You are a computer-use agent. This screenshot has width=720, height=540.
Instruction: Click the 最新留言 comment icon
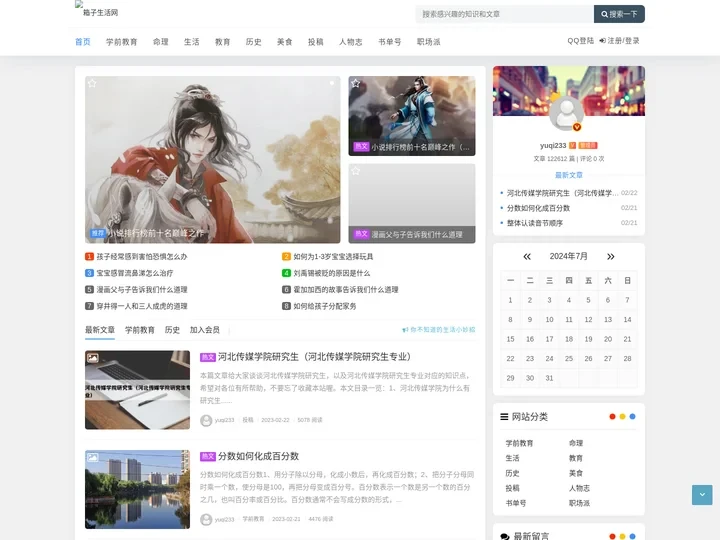505,536
